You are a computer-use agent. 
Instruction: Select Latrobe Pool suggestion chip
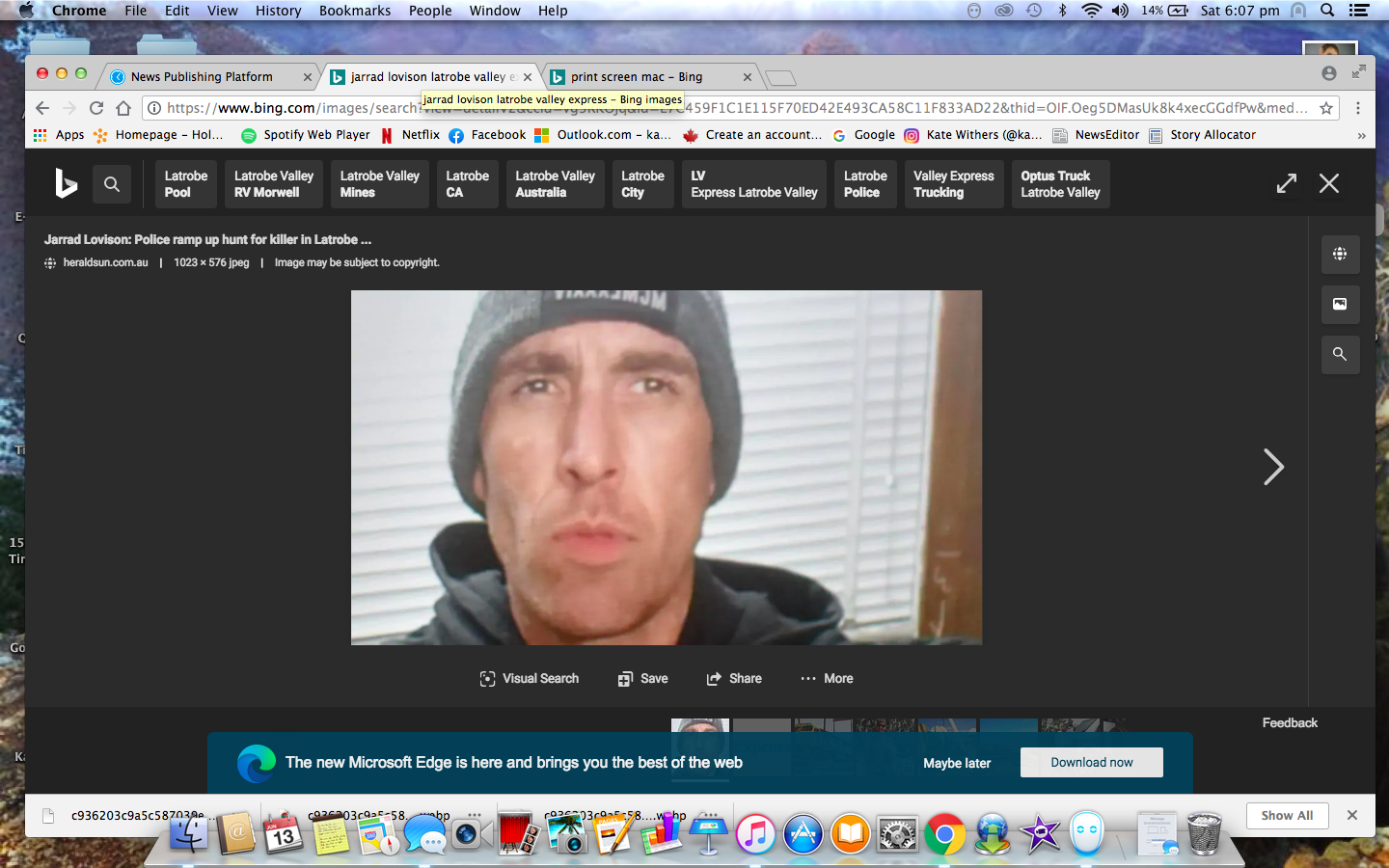click(186, 184)
